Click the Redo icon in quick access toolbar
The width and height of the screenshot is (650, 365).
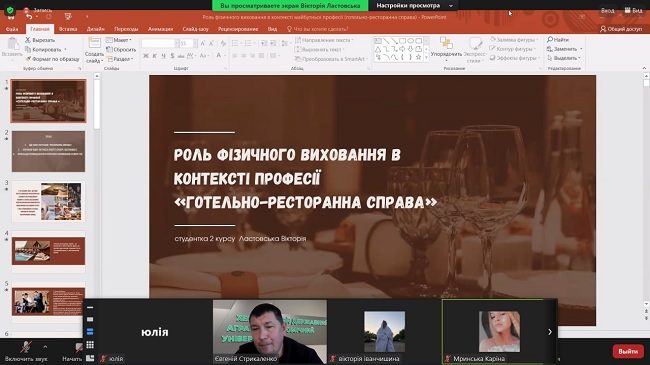coord(49,17)
